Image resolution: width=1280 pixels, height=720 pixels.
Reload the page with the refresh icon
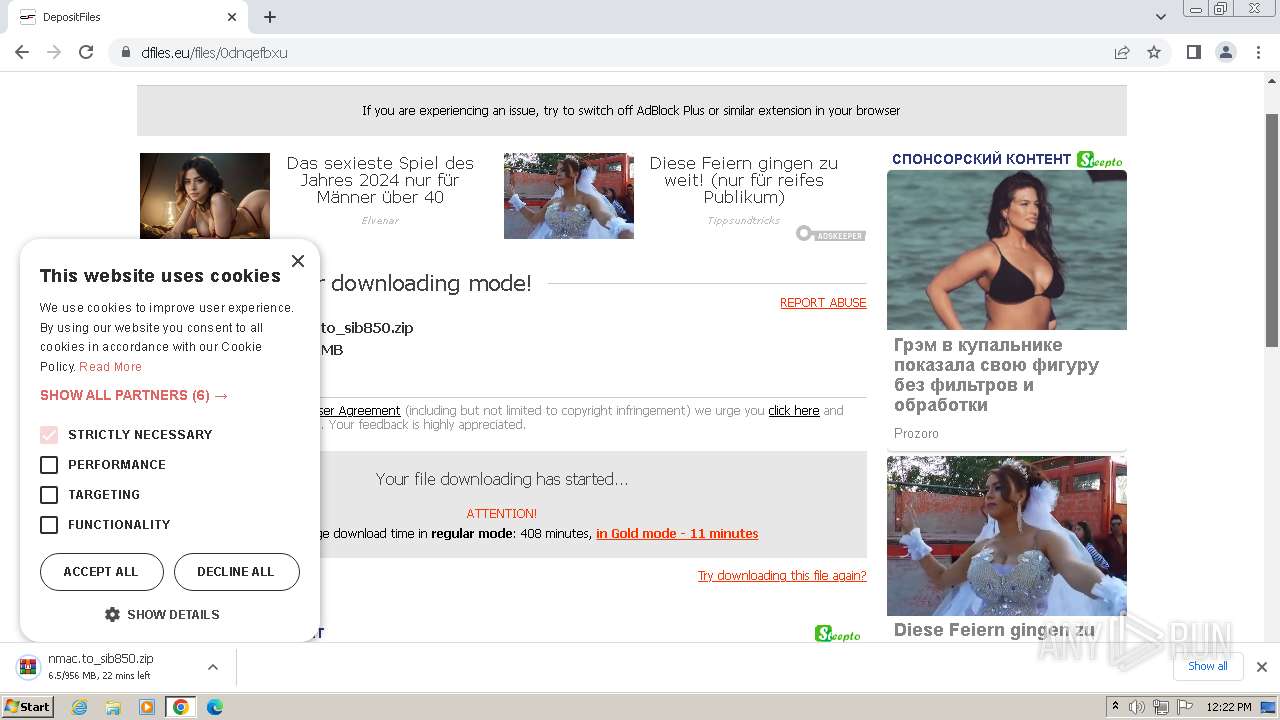pos(86,52)
